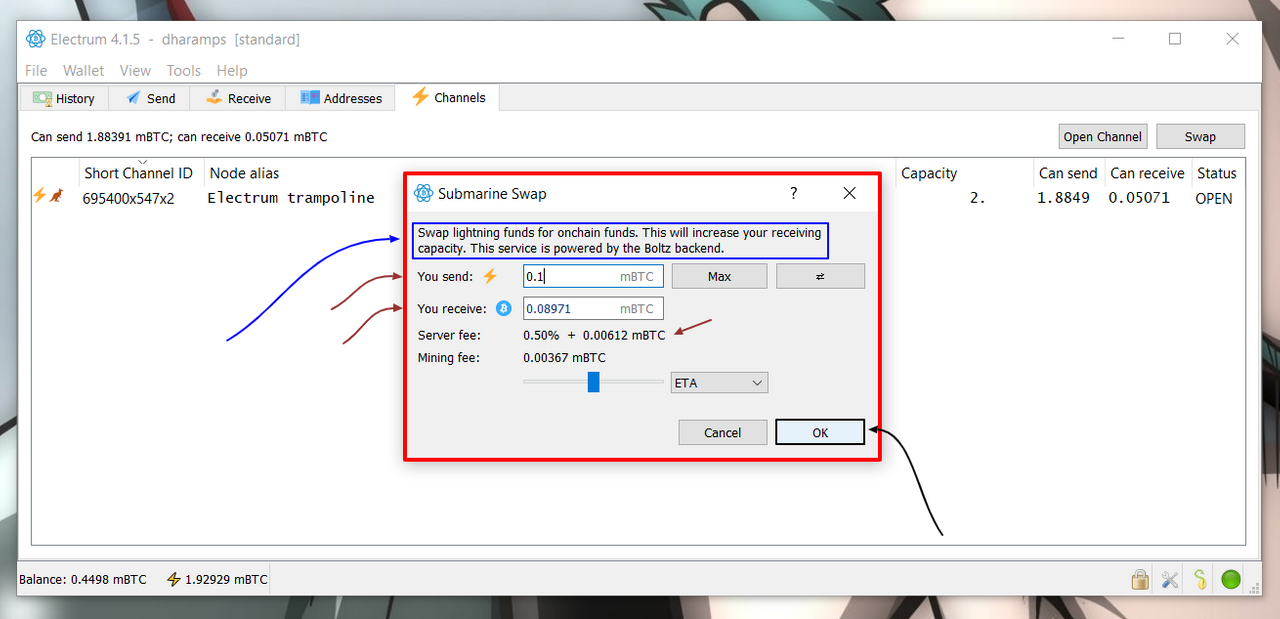1280x619 pixels.
Task: Confirm swap with the OK button
Action: coord(820,432)
